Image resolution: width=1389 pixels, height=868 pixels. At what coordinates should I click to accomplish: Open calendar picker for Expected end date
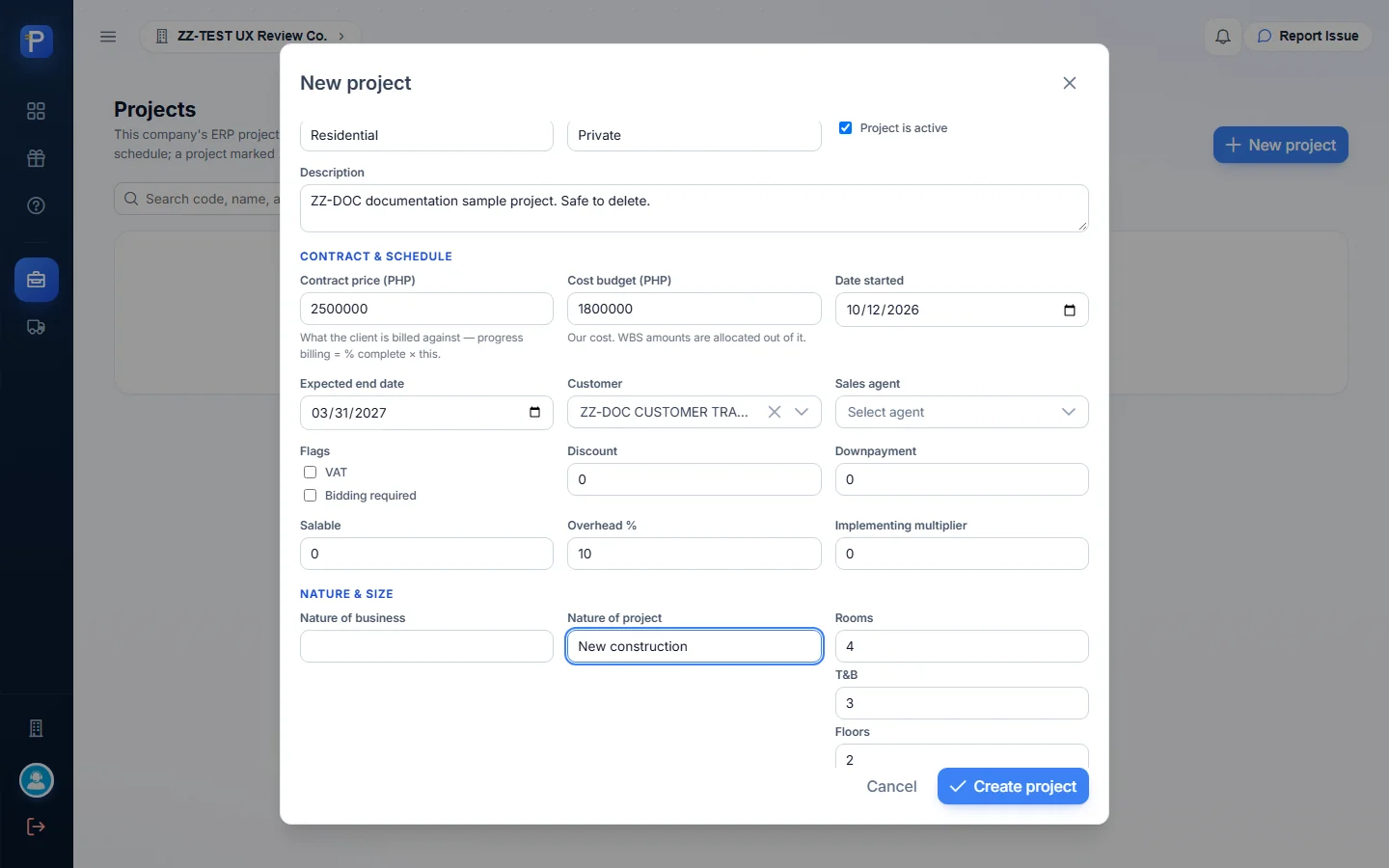pyautogui.click(x=535, y=413)
